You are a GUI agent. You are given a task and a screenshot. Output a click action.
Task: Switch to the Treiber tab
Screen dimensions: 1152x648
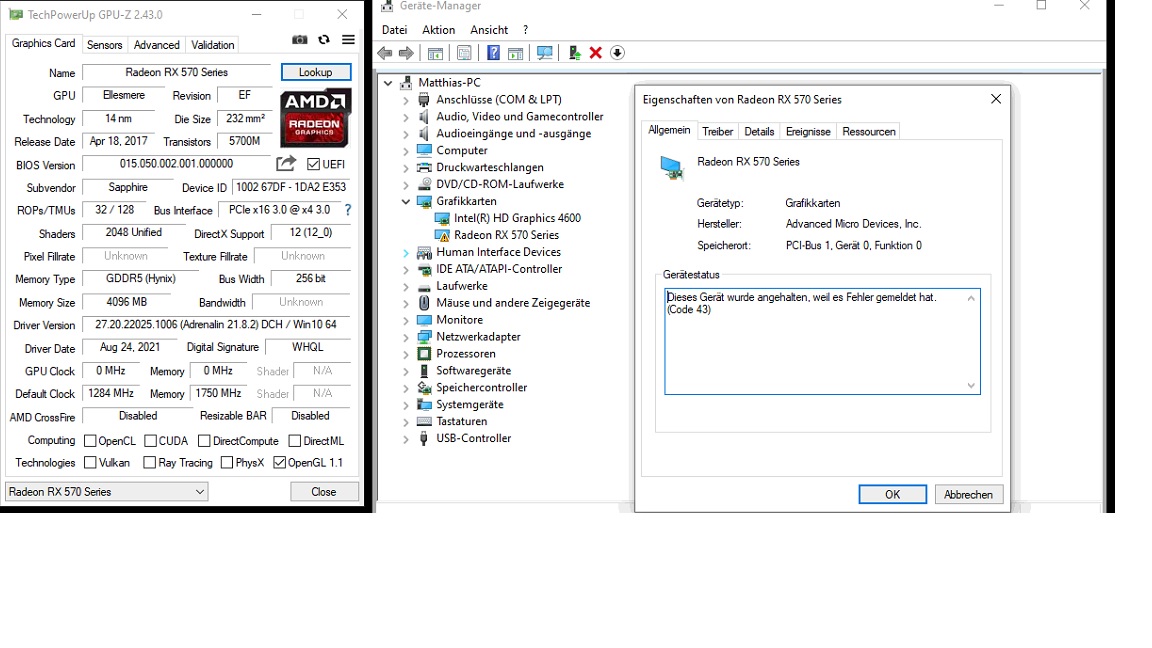click(717, 132)
